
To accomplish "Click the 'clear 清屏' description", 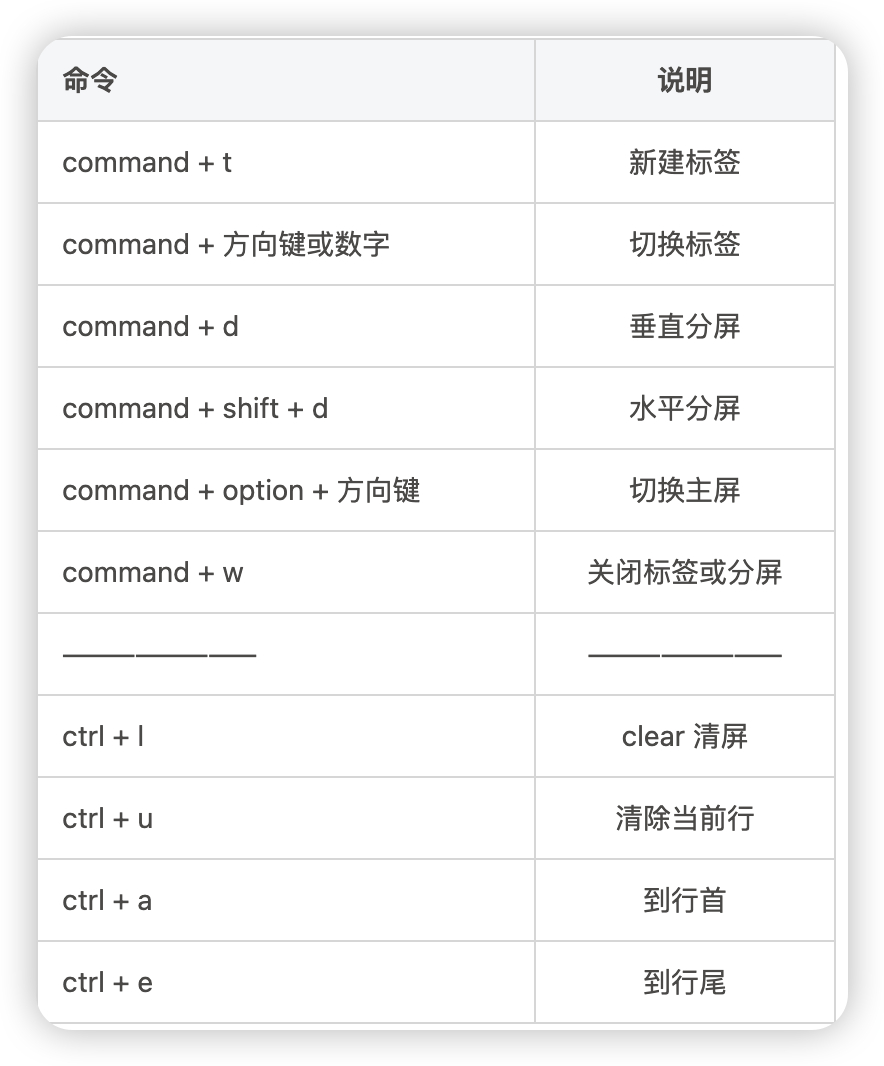I will coord(685,736).
